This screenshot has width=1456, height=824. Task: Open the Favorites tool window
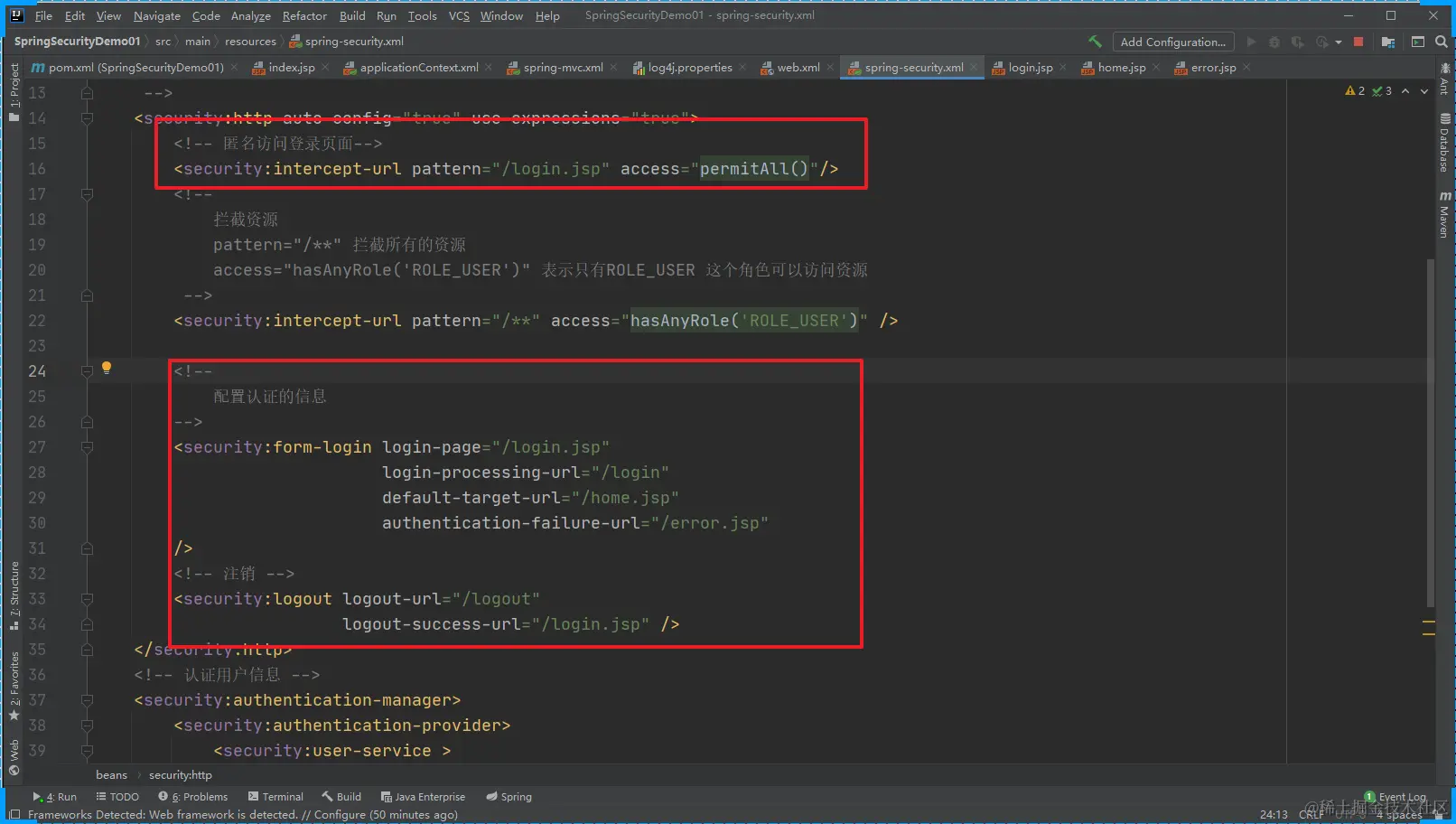click(x=14, y=686)
